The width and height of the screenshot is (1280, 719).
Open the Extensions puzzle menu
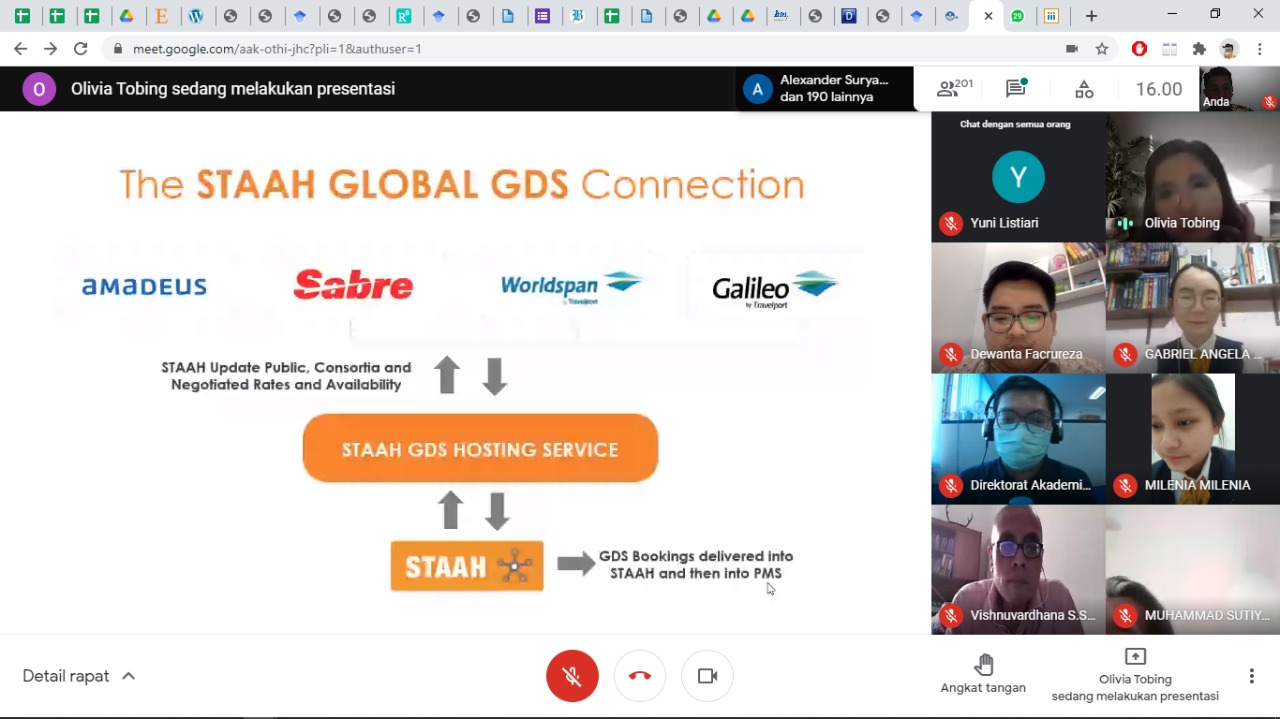pos(1199,48)
